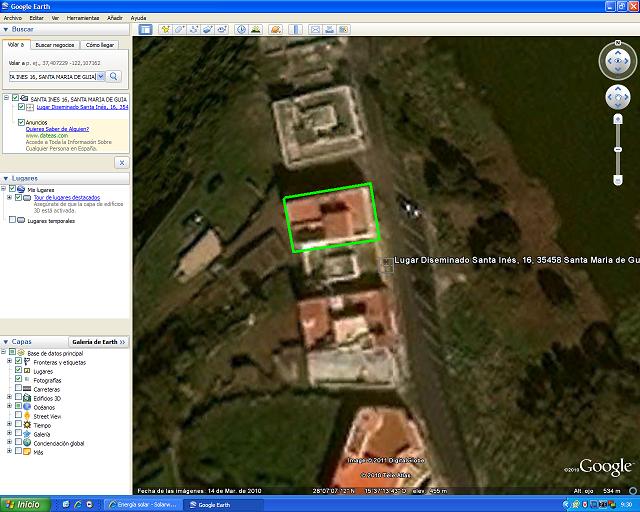Add a path from the toolbar
Viewport: 640px width, 512px height.
click(x=194, y=29)
